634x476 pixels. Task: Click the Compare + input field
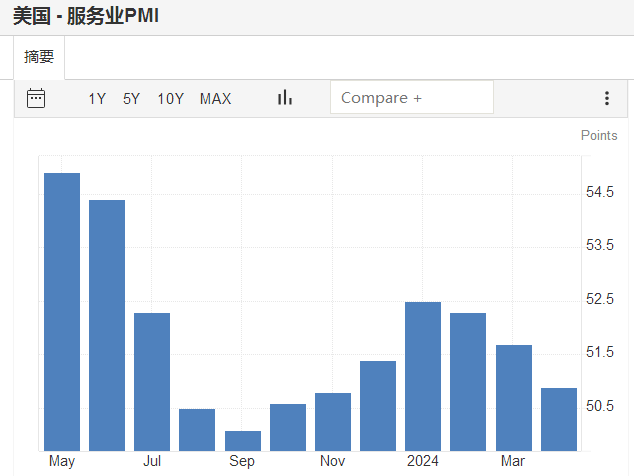(411, 98)
